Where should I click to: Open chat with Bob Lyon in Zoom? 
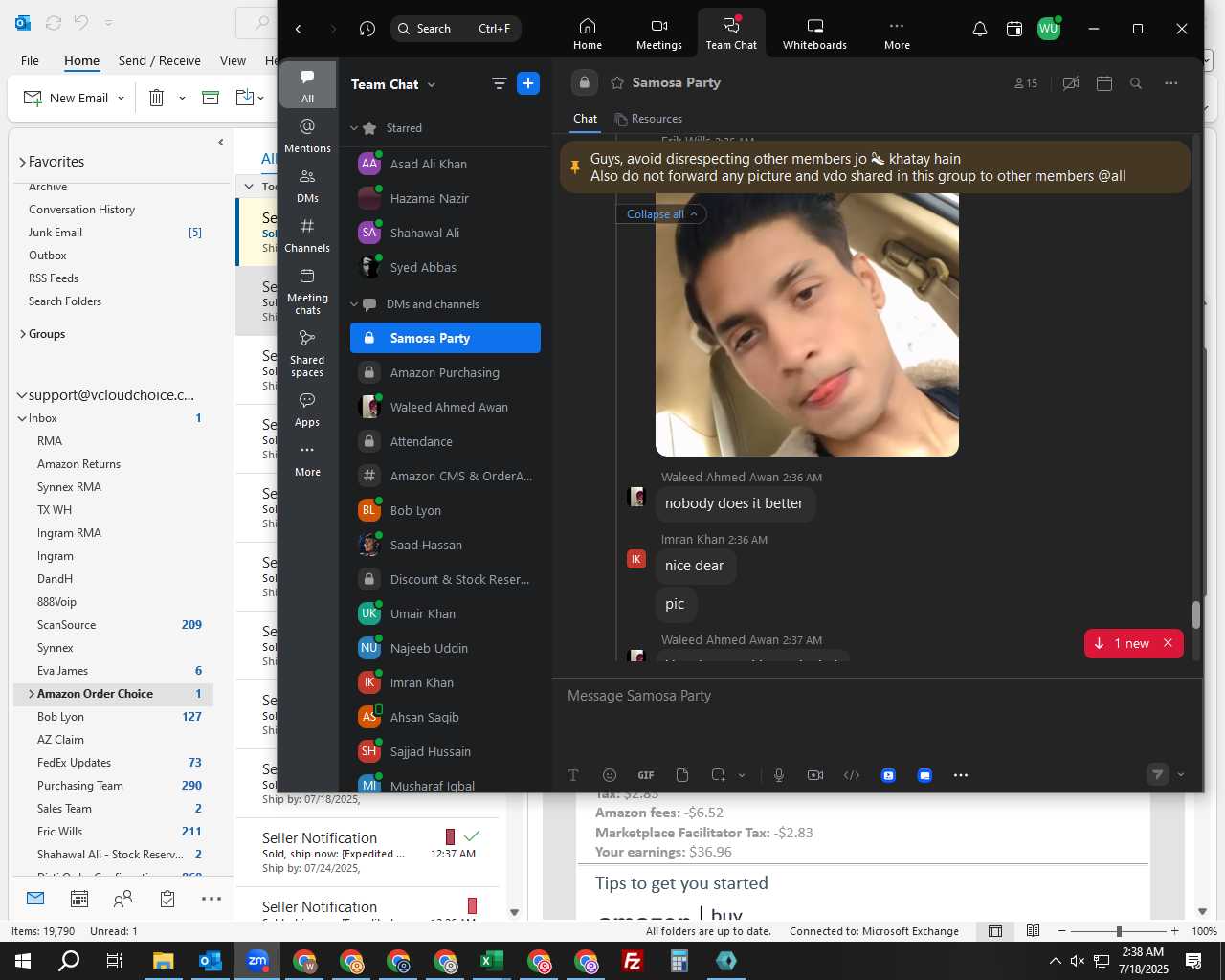point(445,510)
